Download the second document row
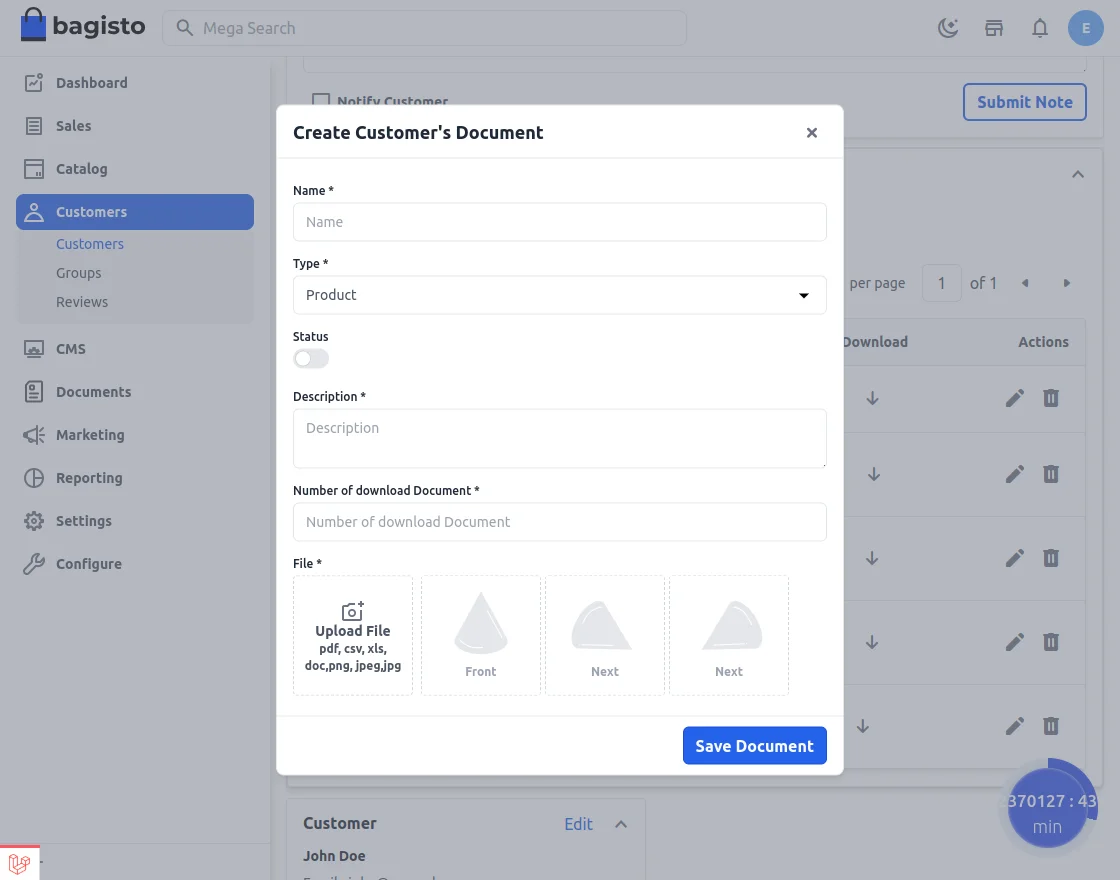1120x880 pixels. pos(874,474)
